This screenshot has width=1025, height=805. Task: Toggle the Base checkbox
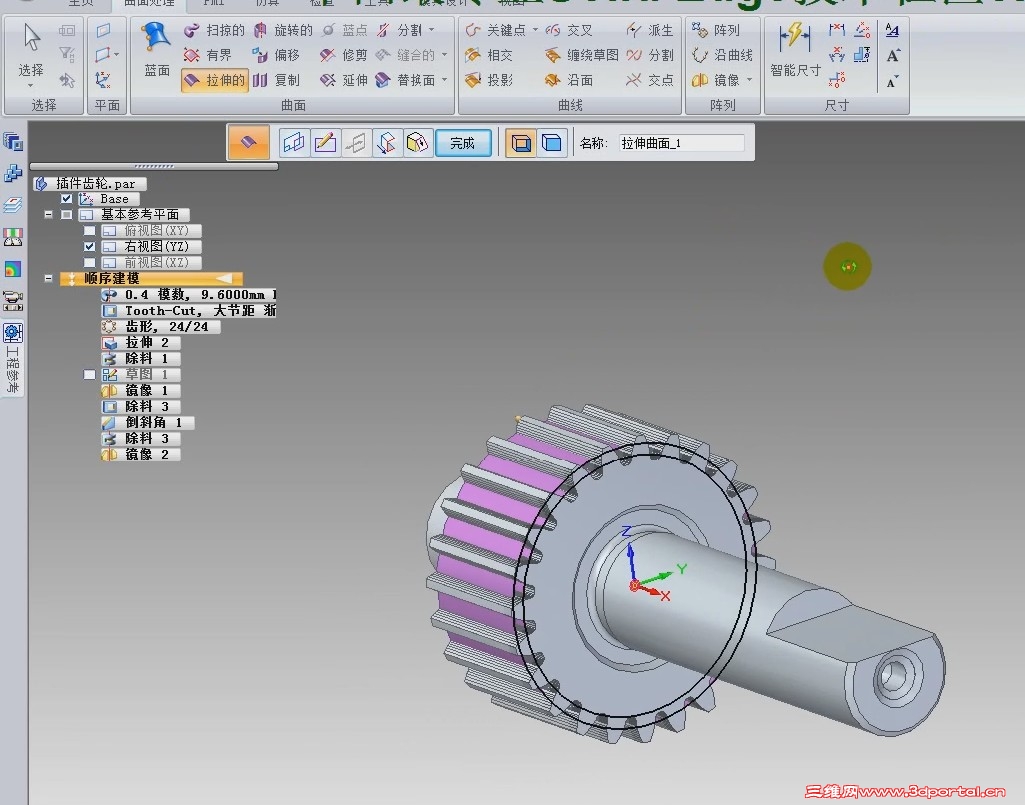67,198
